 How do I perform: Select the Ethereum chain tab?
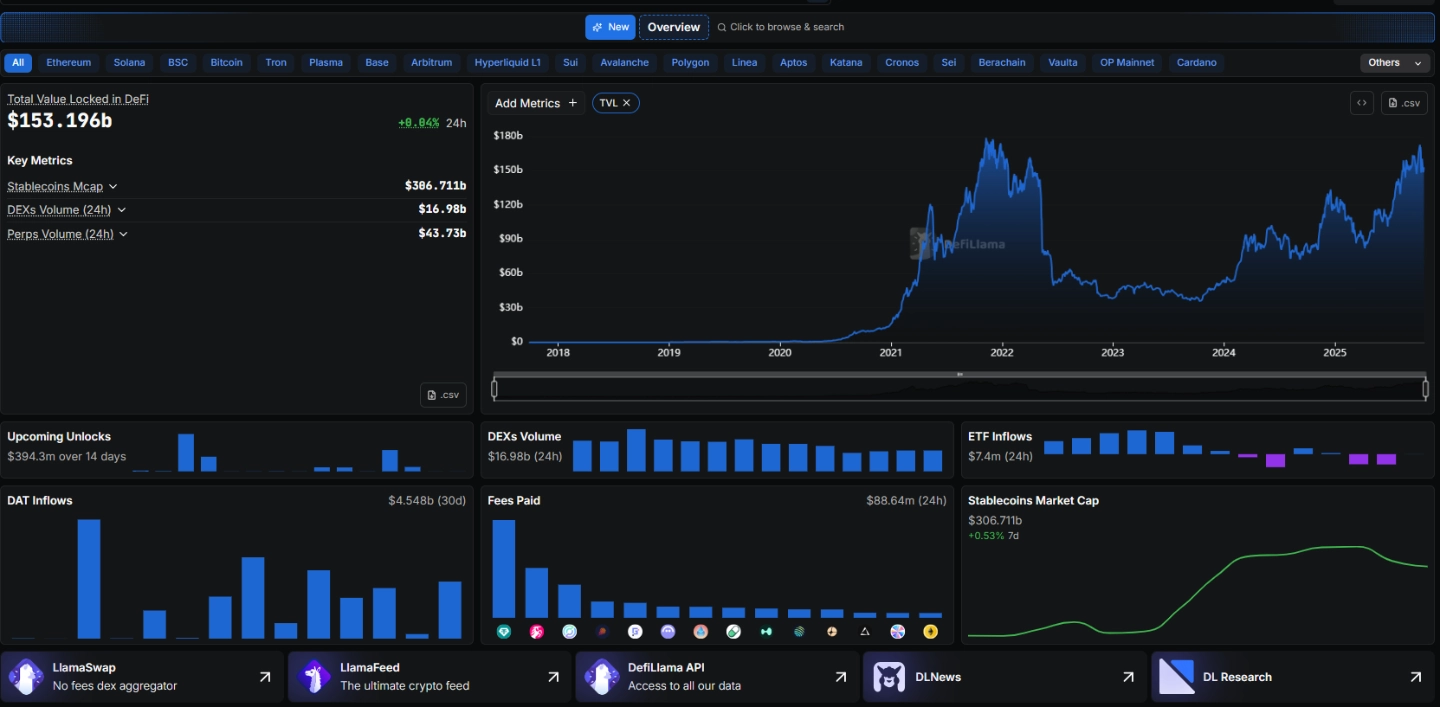[69, 62]
